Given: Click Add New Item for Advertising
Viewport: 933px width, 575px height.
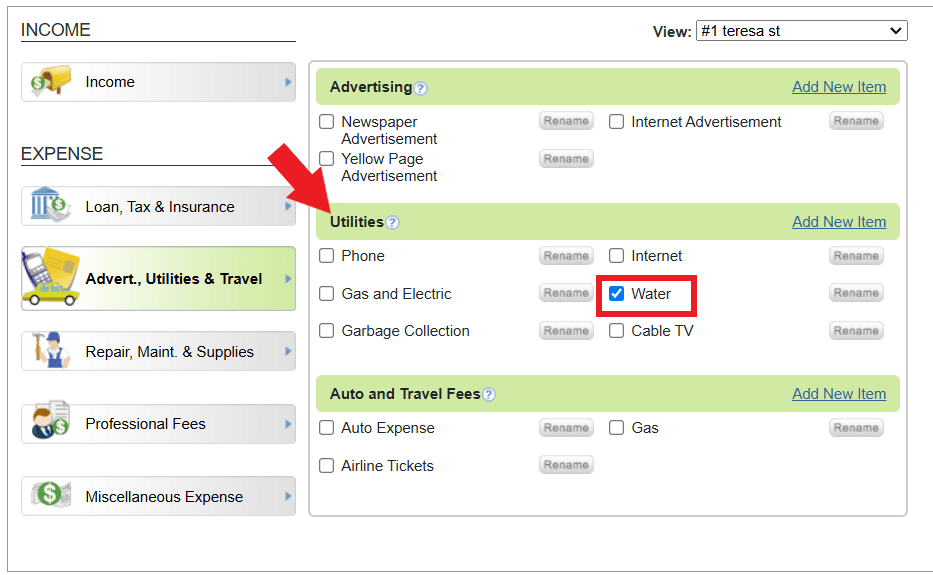Looking at the screenshot, I should 839,87.
